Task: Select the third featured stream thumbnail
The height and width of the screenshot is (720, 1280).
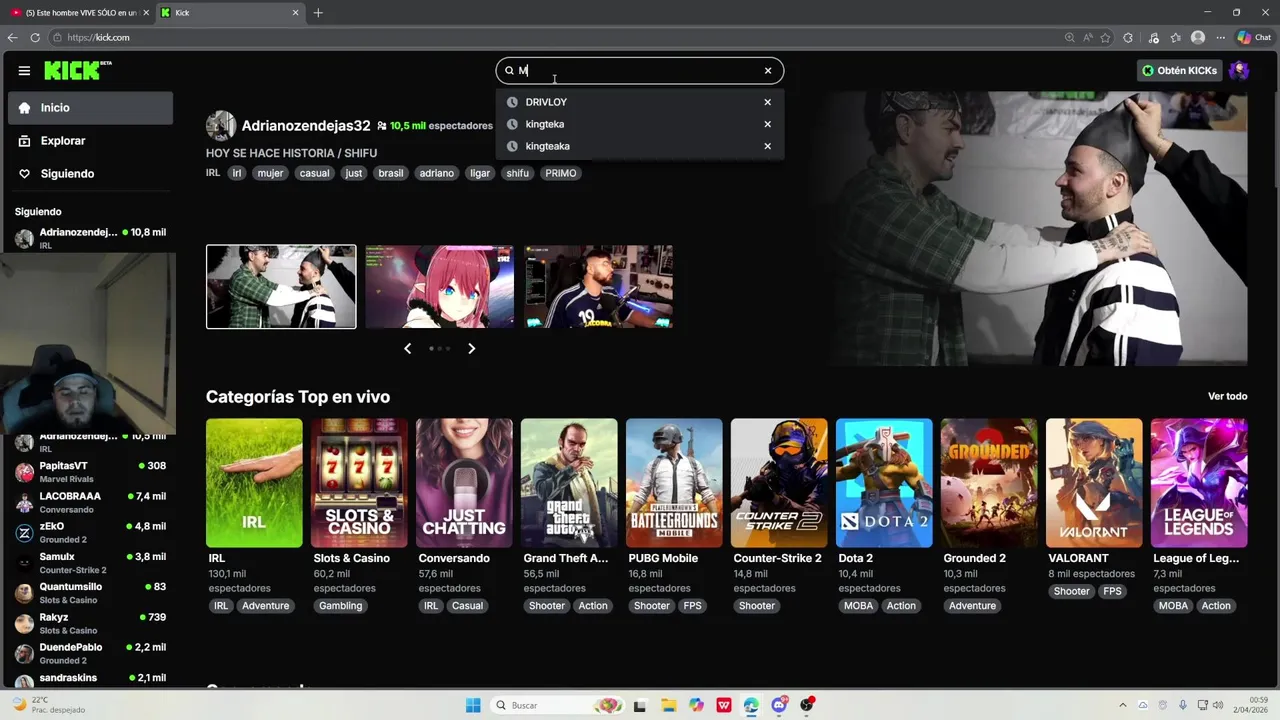Action: coord(598,287)
